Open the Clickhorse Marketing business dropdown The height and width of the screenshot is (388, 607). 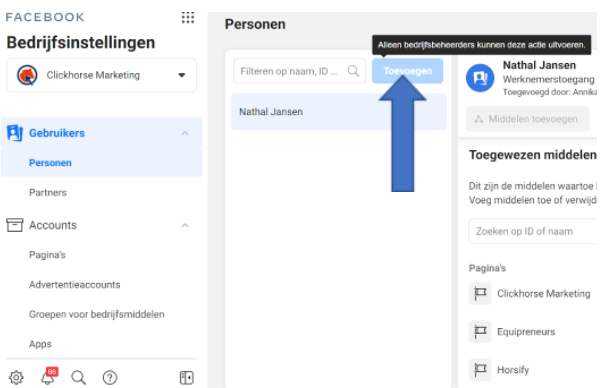point(101,75)
